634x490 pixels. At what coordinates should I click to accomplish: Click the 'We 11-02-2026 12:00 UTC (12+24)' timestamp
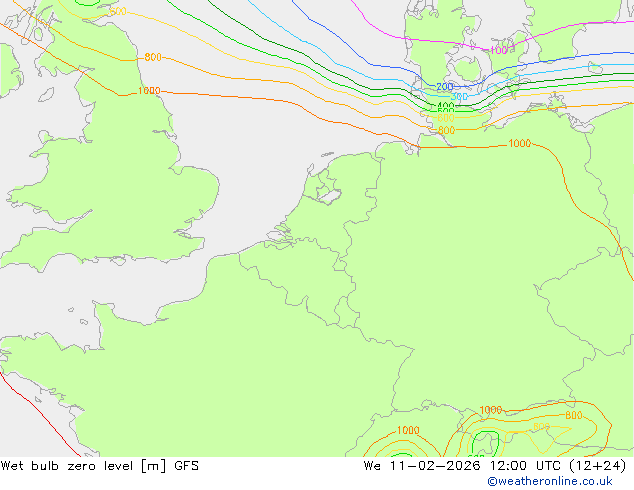pos(495,466)
